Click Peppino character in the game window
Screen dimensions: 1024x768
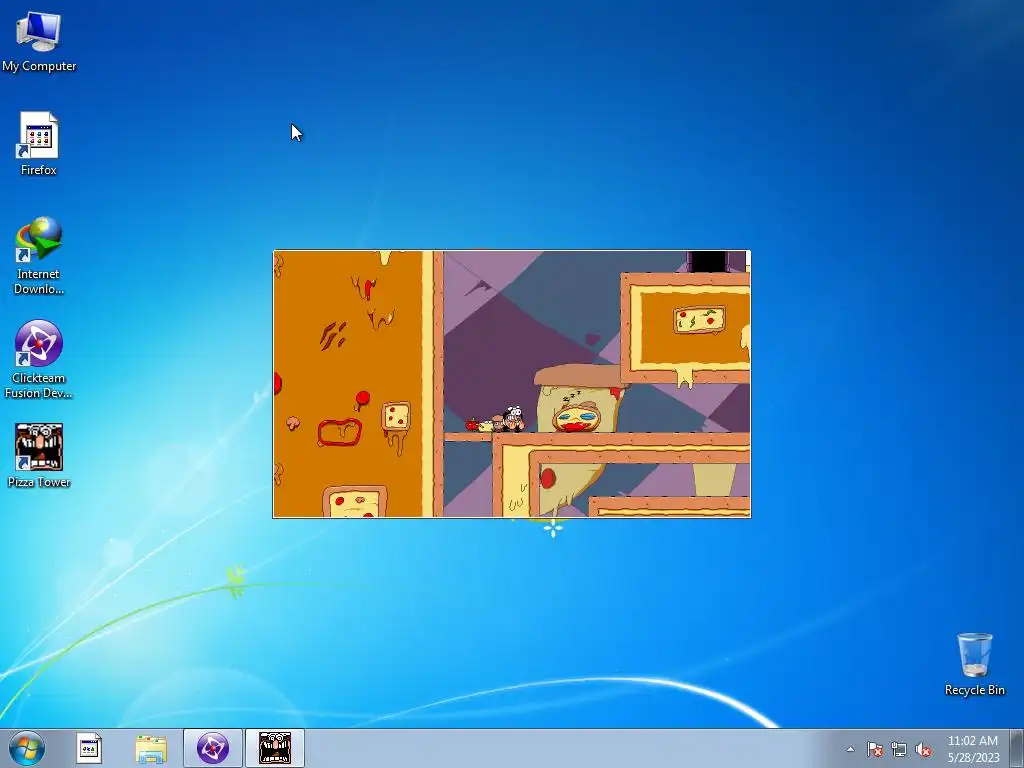click(513, 419)
